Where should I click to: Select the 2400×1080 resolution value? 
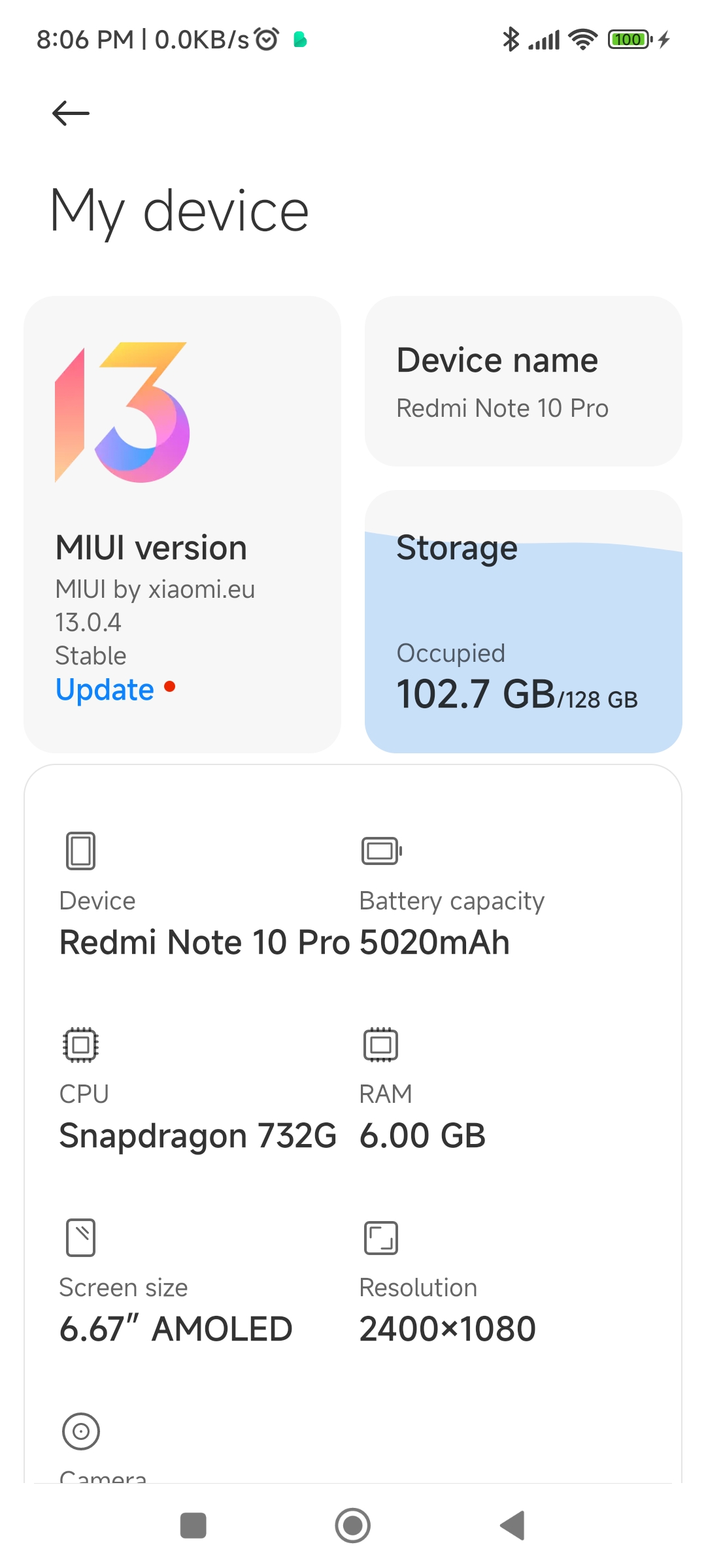(448, 1329)
